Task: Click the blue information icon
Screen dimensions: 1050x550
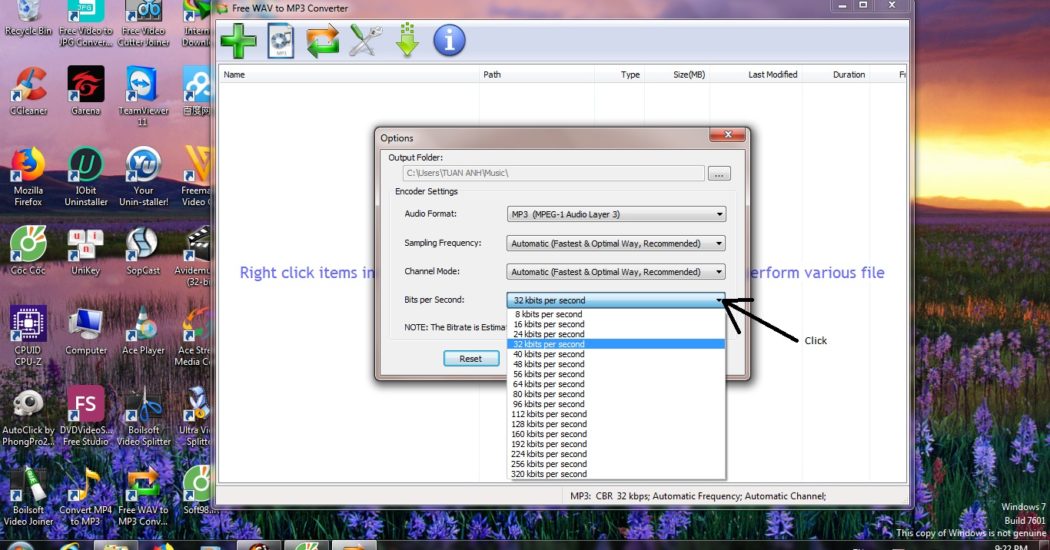Action: (449, 41)
